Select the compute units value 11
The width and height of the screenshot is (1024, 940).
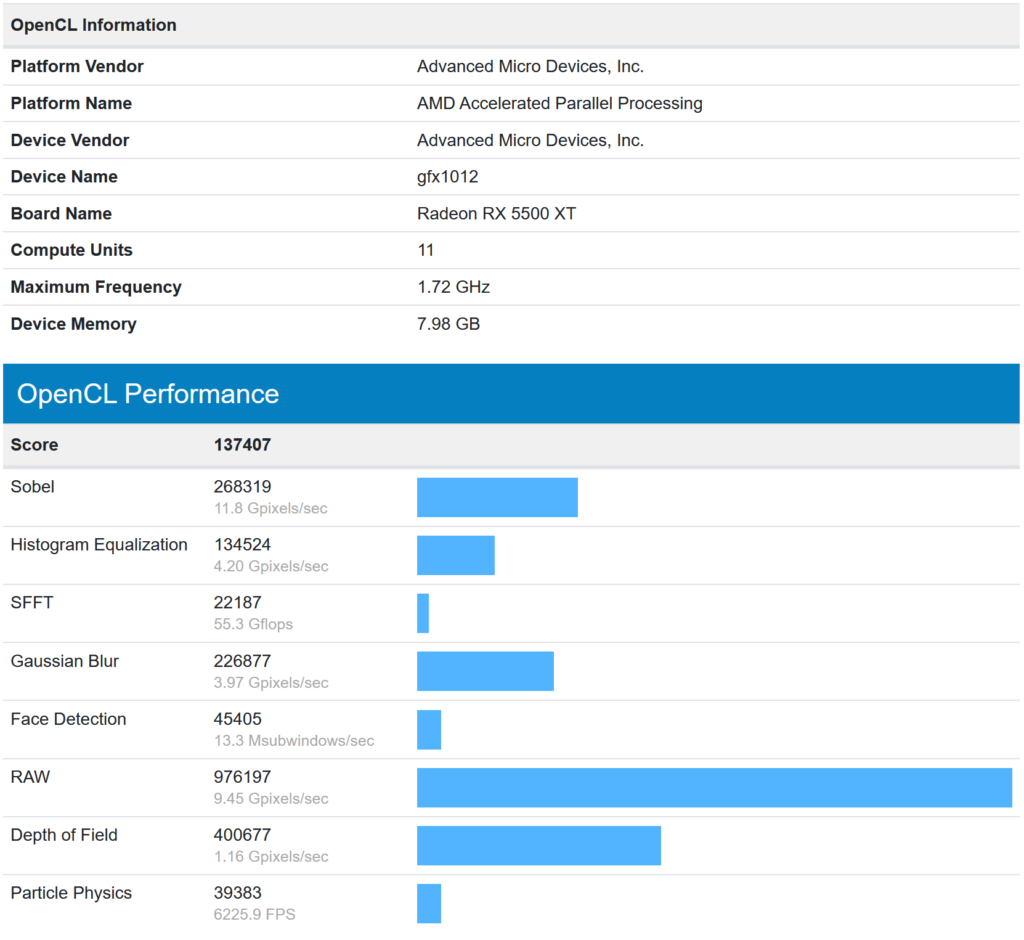coord(426,250)
